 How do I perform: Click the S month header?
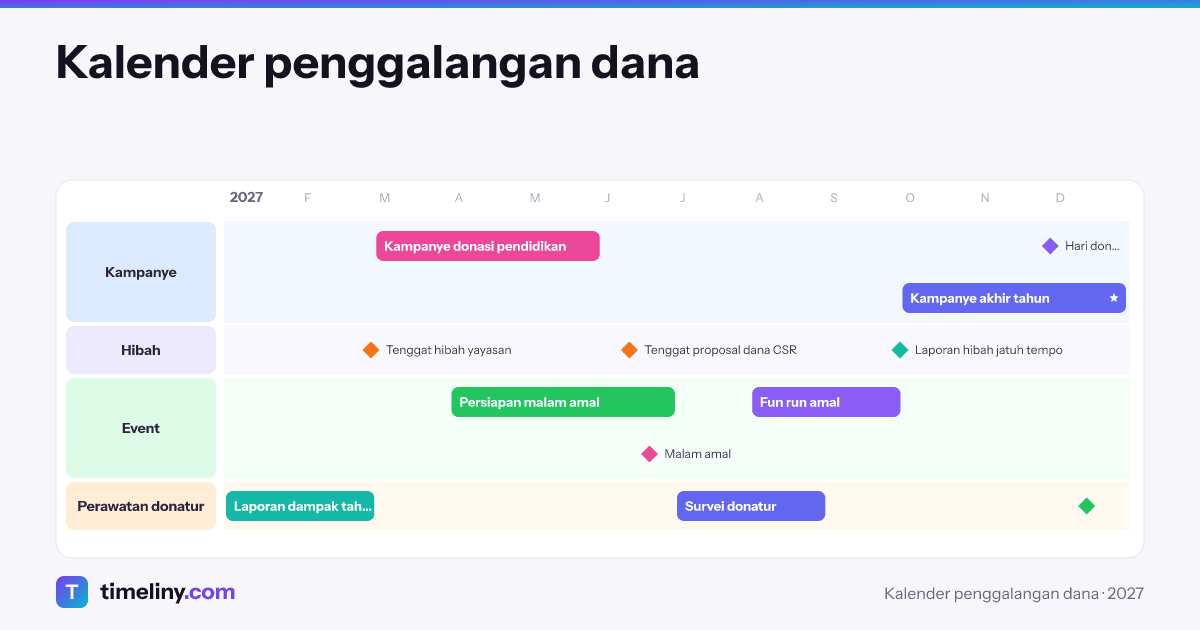(834, 198)
